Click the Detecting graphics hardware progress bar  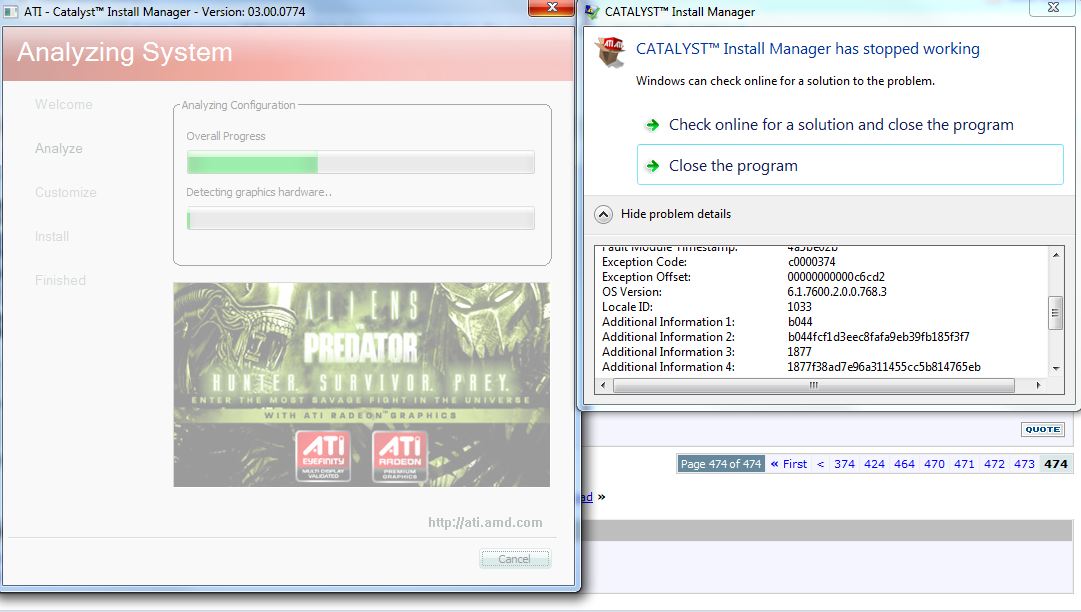coord(361,218)
